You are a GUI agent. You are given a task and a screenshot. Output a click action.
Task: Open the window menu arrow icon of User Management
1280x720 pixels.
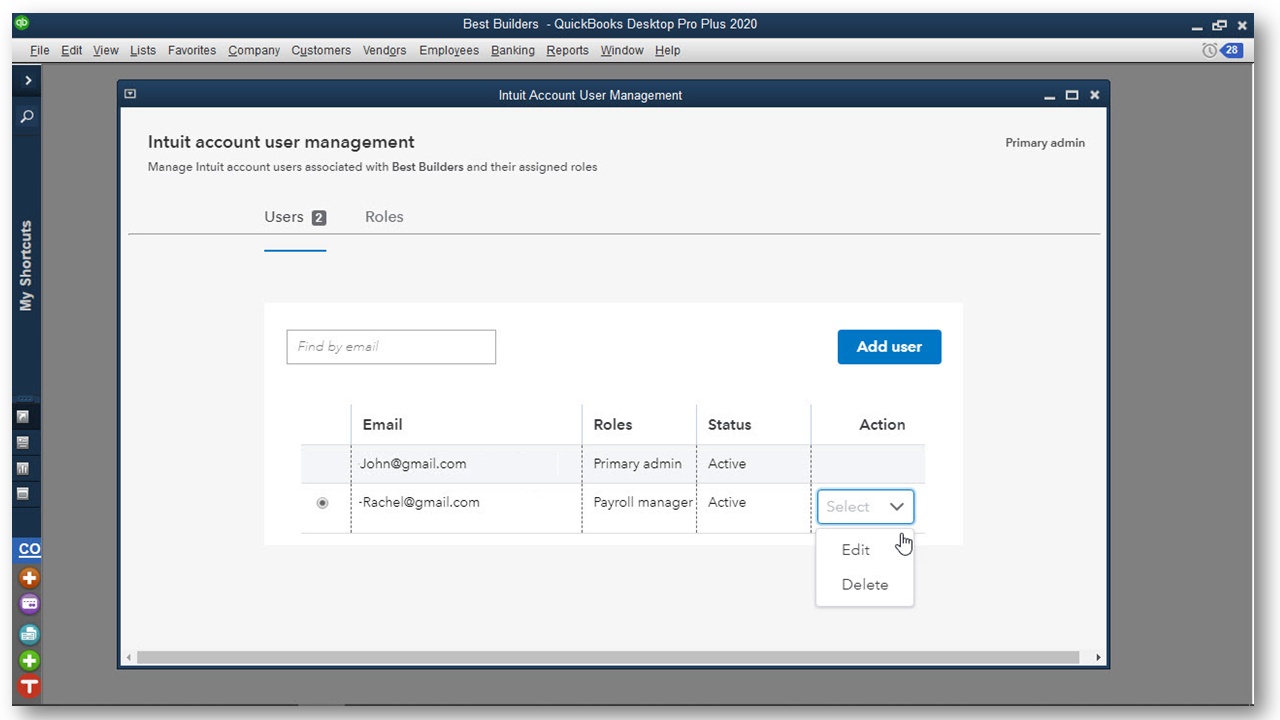pyautogui.click(x=130, y=94)
